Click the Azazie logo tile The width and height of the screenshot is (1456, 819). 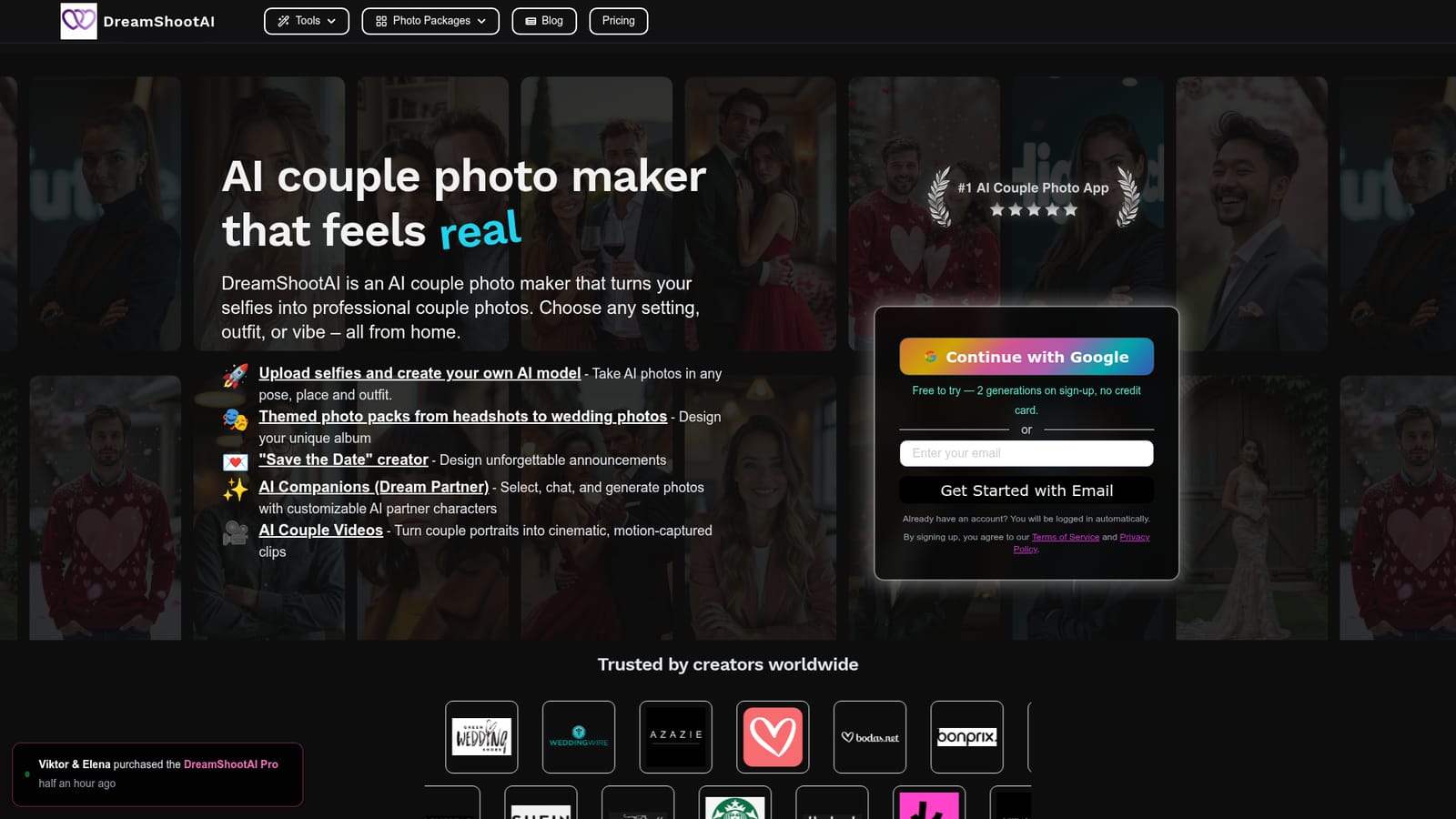coord(675,737)
